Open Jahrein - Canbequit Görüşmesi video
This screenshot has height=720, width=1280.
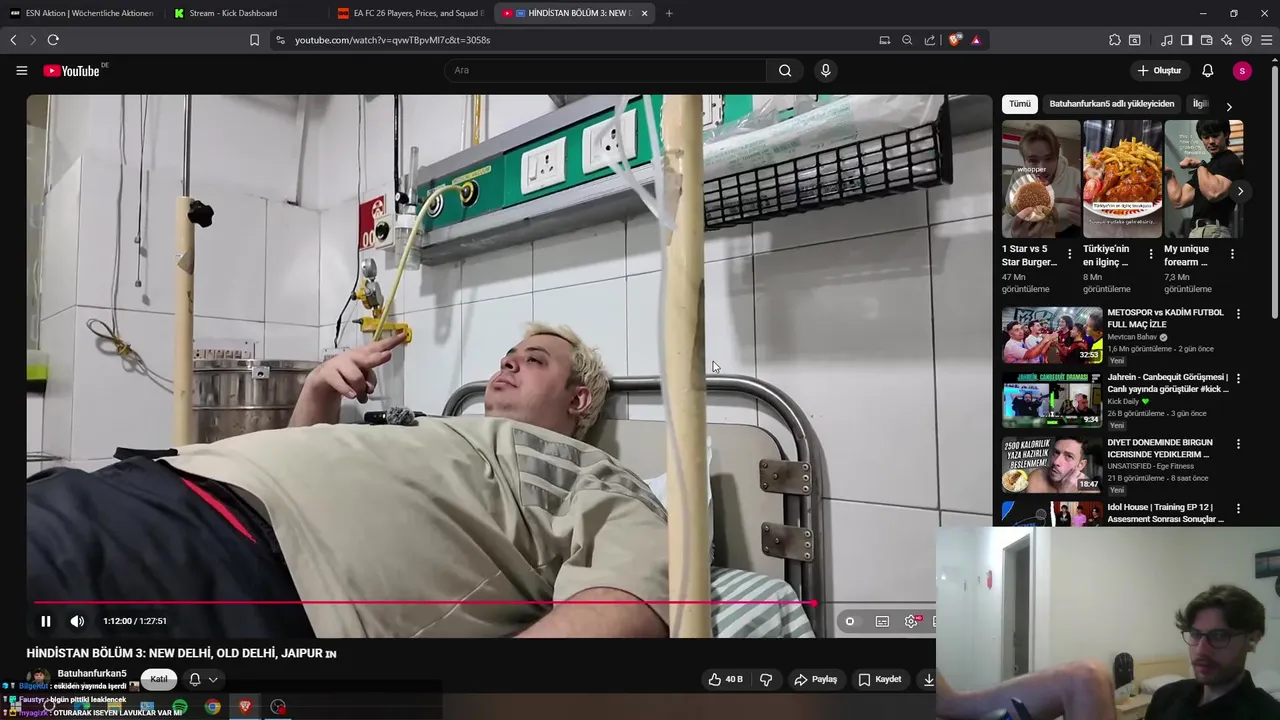[x=1052, y=400]
